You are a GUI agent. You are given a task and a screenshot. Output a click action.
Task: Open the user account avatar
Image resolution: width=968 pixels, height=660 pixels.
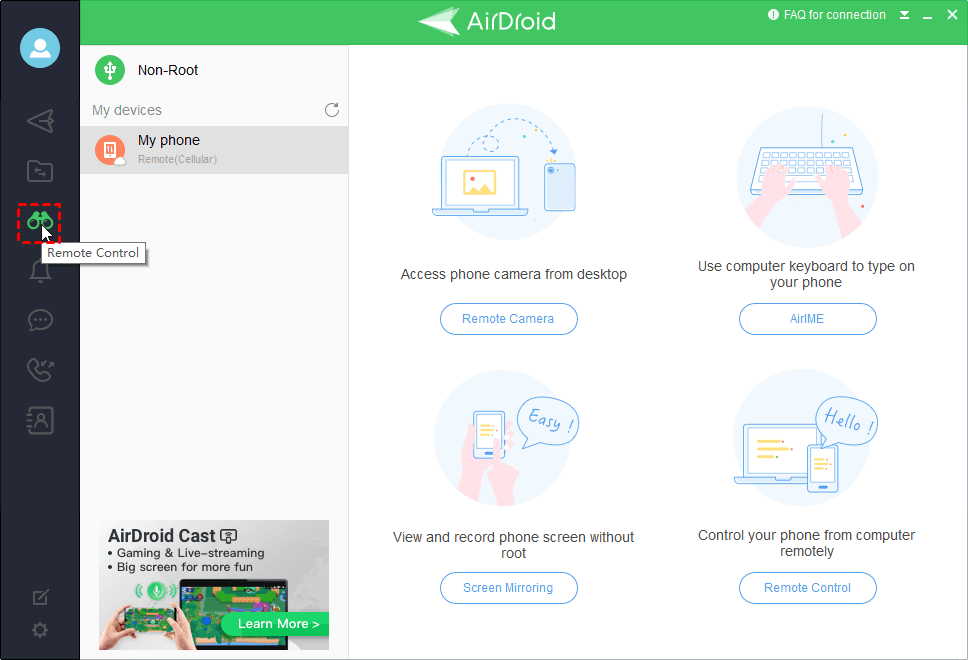(x=40, y=48)
